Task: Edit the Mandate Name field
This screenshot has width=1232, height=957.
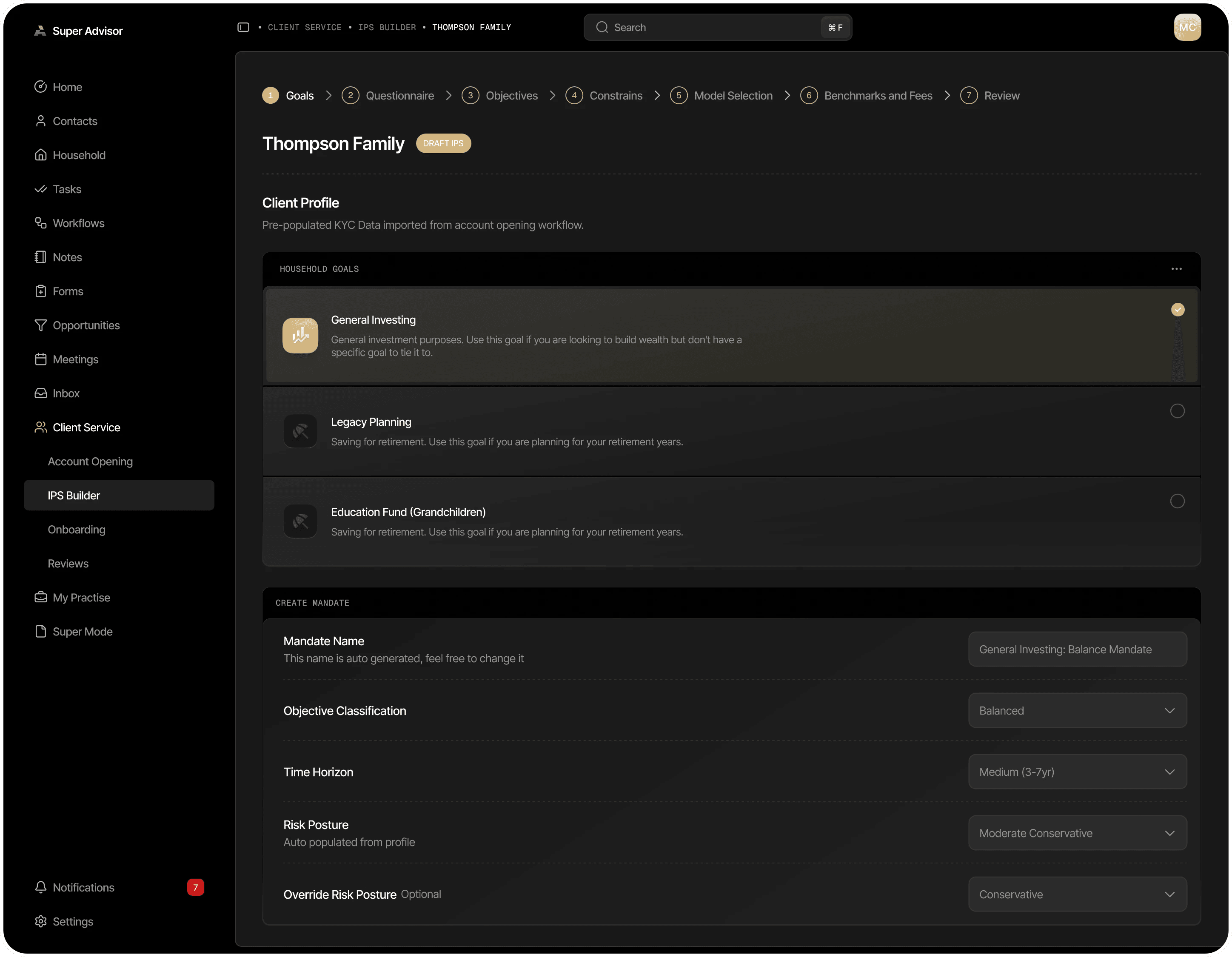Action: [x=1078, y=649]
